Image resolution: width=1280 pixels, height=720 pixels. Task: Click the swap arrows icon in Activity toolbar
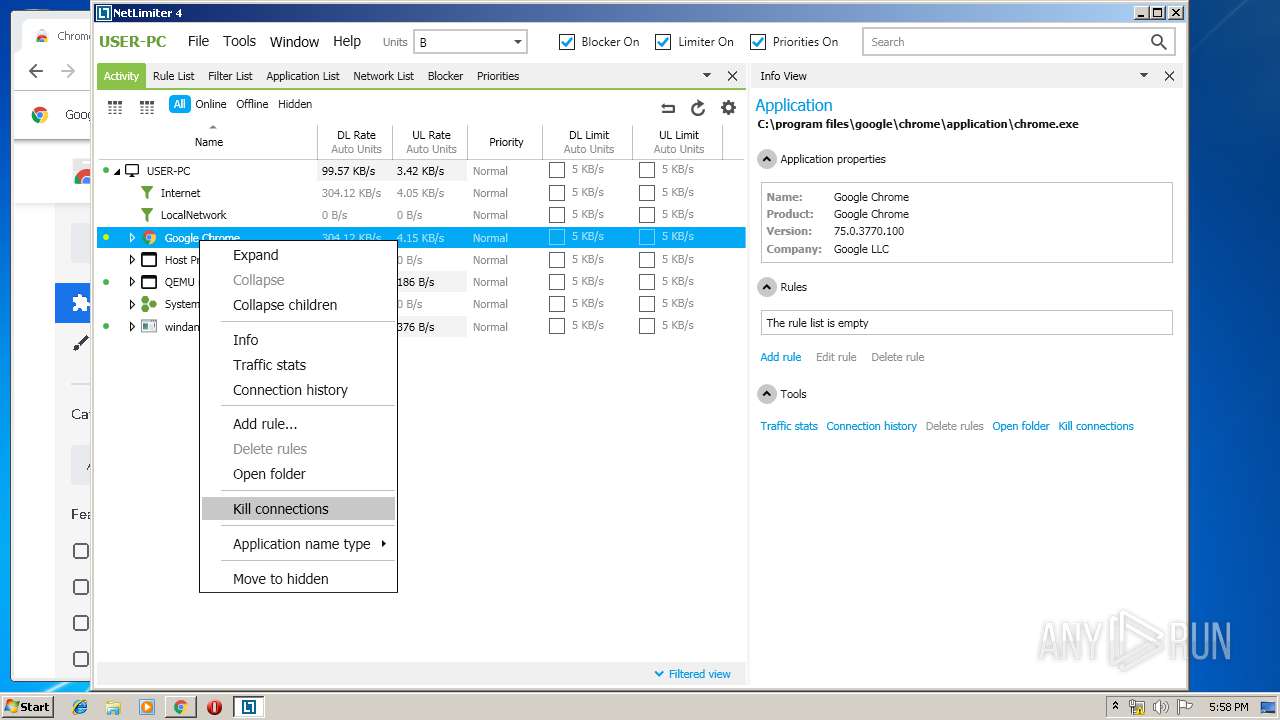point(668,108)
